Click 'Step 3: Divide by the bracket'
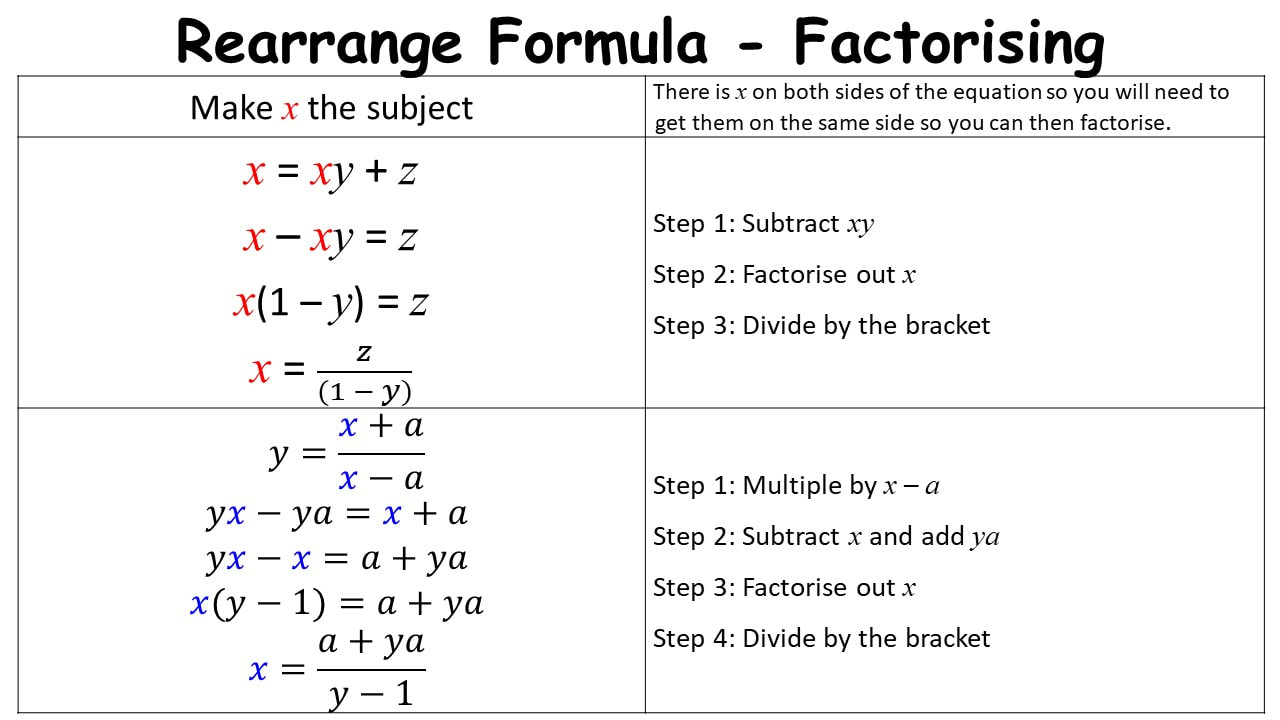 821,326
